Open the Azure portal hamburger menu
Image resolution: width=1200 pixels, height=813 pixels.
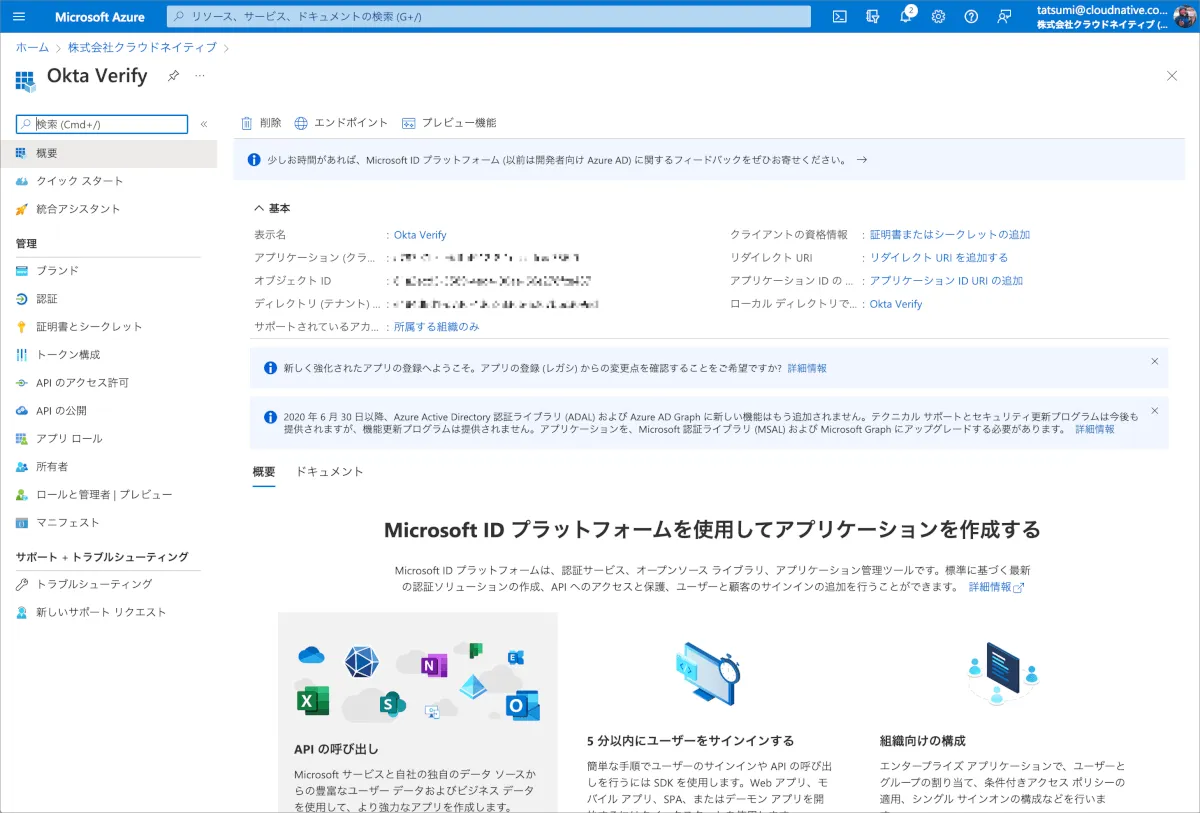point(19,16)
